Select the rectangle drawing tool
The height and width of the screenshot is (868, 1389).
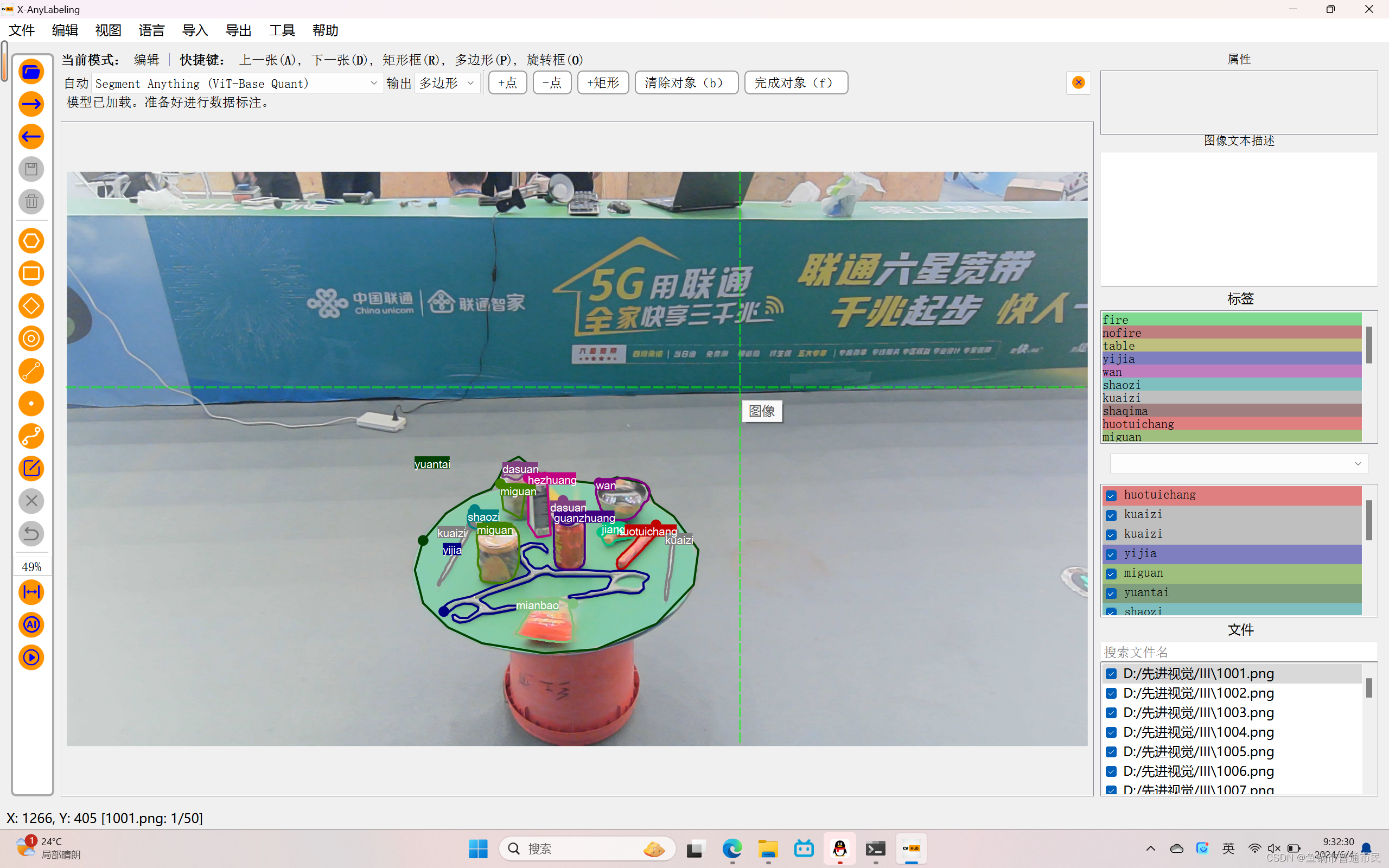pos(31,273)
